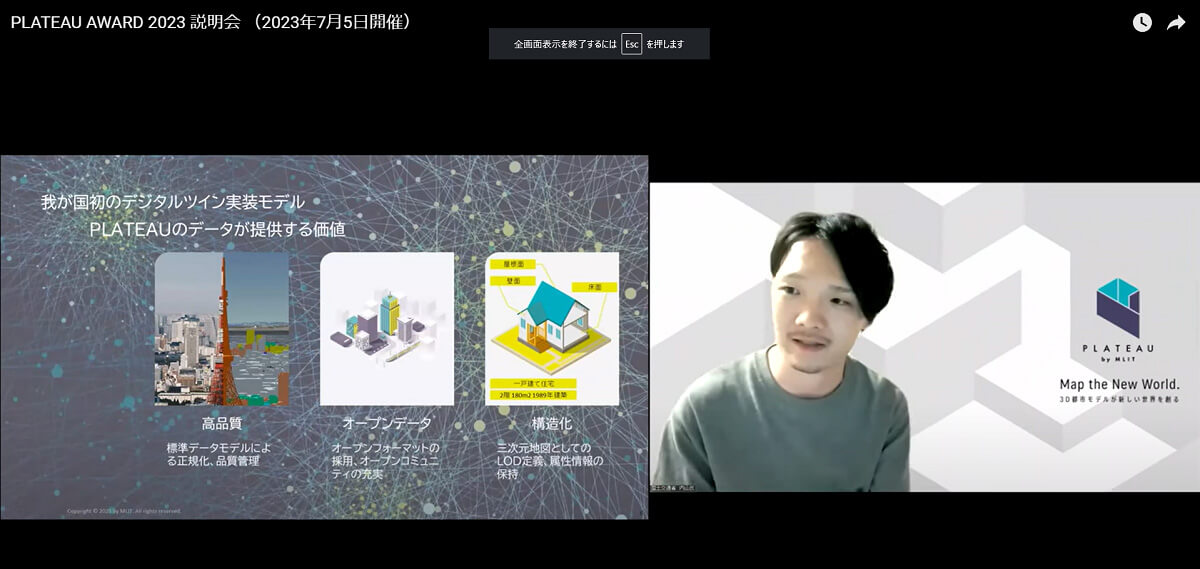Image resolution: width=1200 pixels, height=569 pixels.
Task: Click the speaker's webcam video feed
Action: (924, 337)
